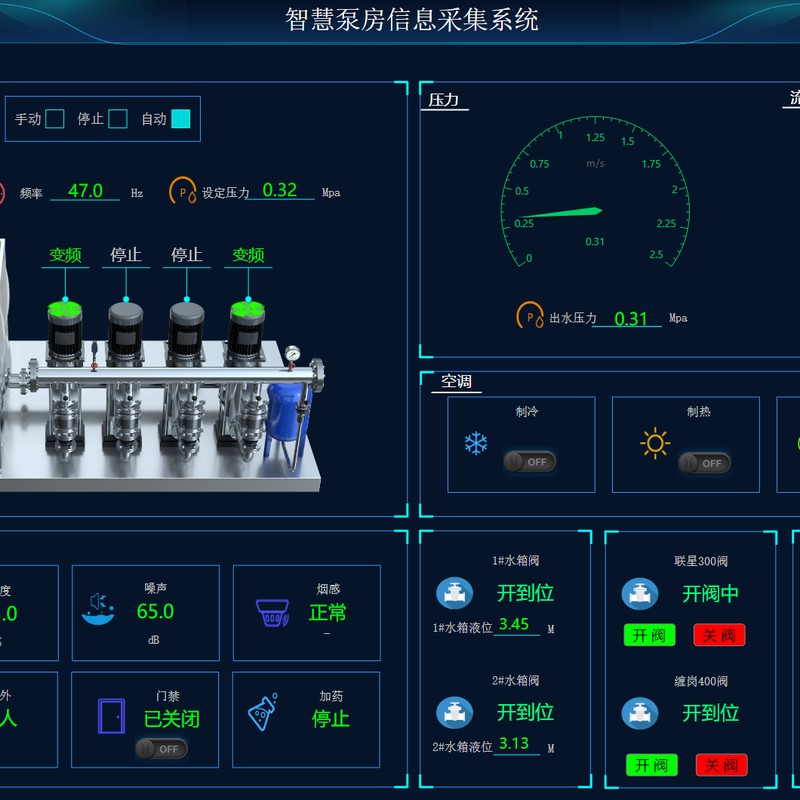Click the smoke detector icon
The width and height of the screenshot is (800, 800).
272,613
